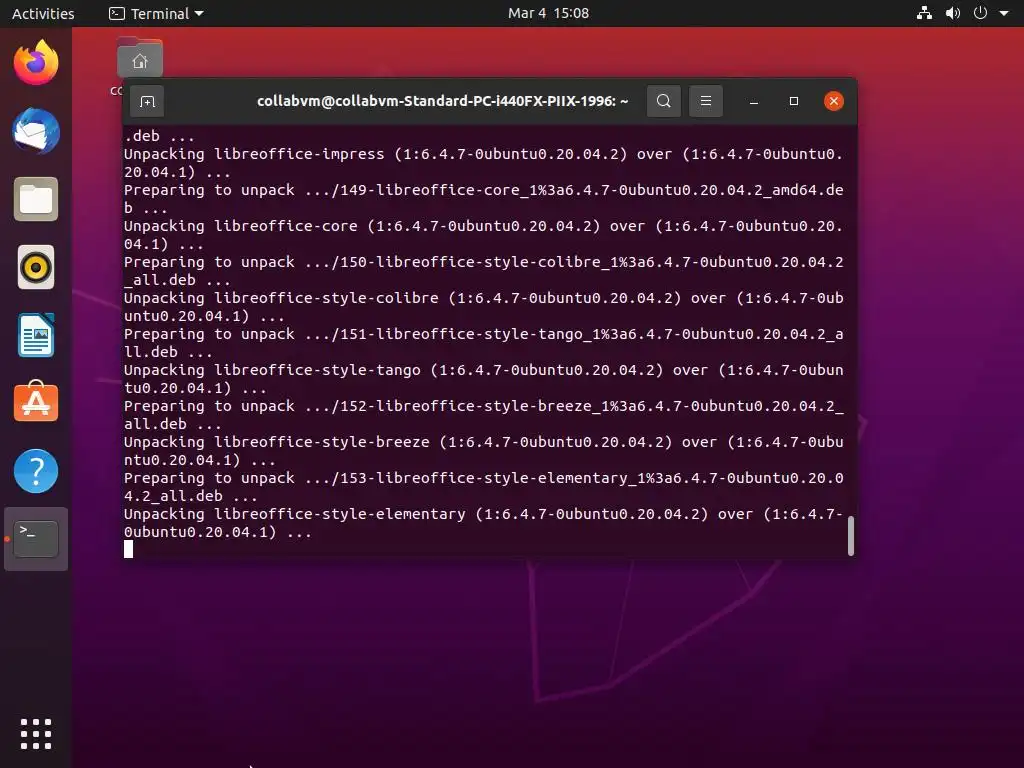Click the terminal cursor block

point(129,549)
